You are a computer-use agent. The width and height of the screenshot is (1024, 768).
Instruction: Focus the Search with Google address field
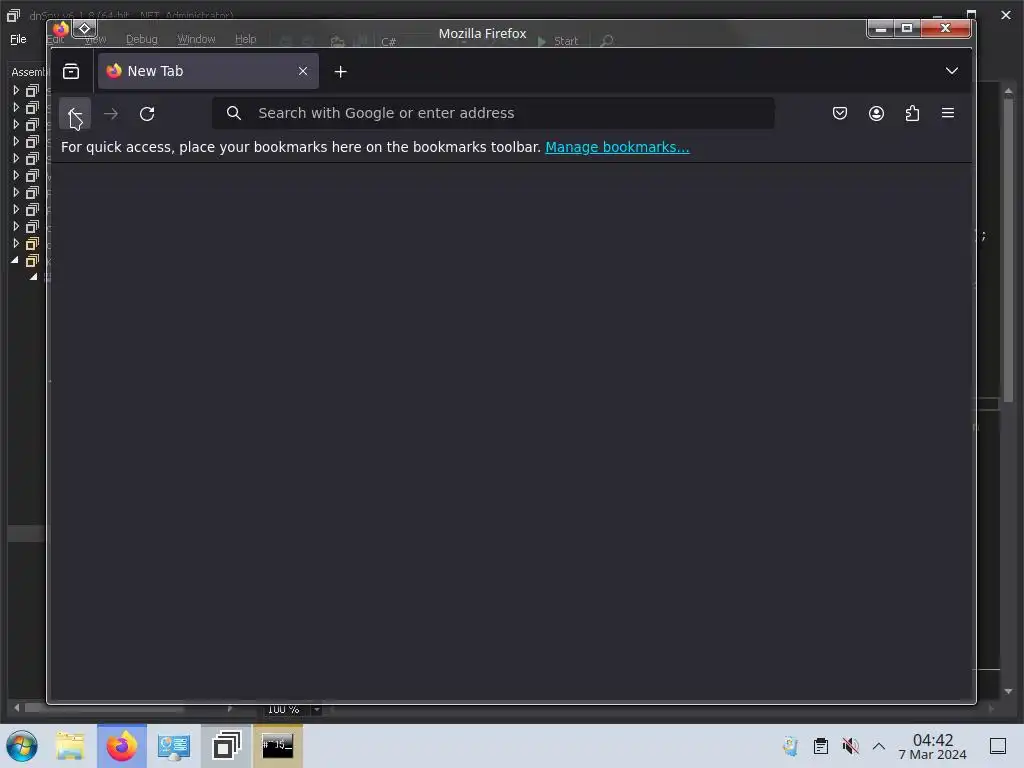click(x=493, y=113)
